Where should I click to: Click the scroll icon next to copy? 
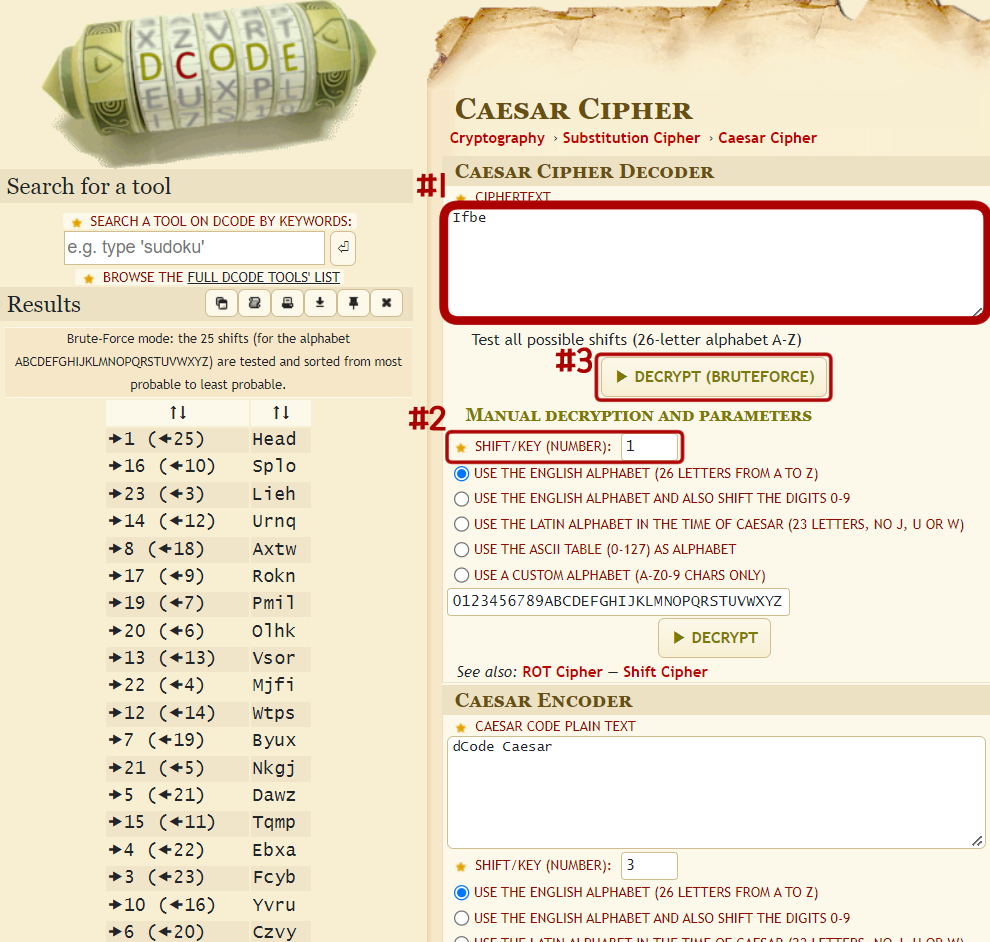(254, 304)
